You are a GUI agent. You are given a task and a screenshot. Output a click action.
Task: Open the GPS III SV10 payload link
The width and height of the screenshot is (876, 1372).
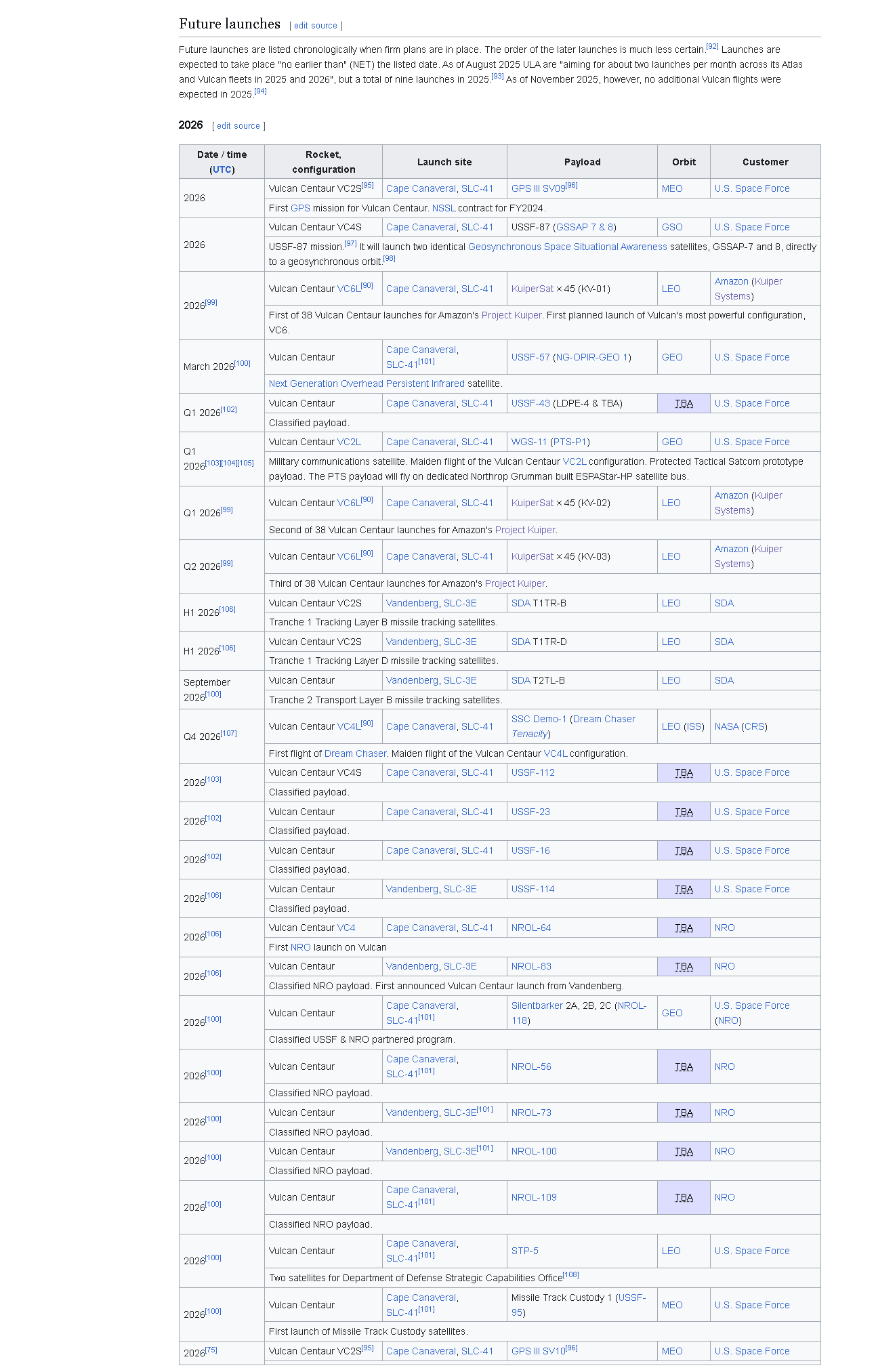coord(538,1351)
